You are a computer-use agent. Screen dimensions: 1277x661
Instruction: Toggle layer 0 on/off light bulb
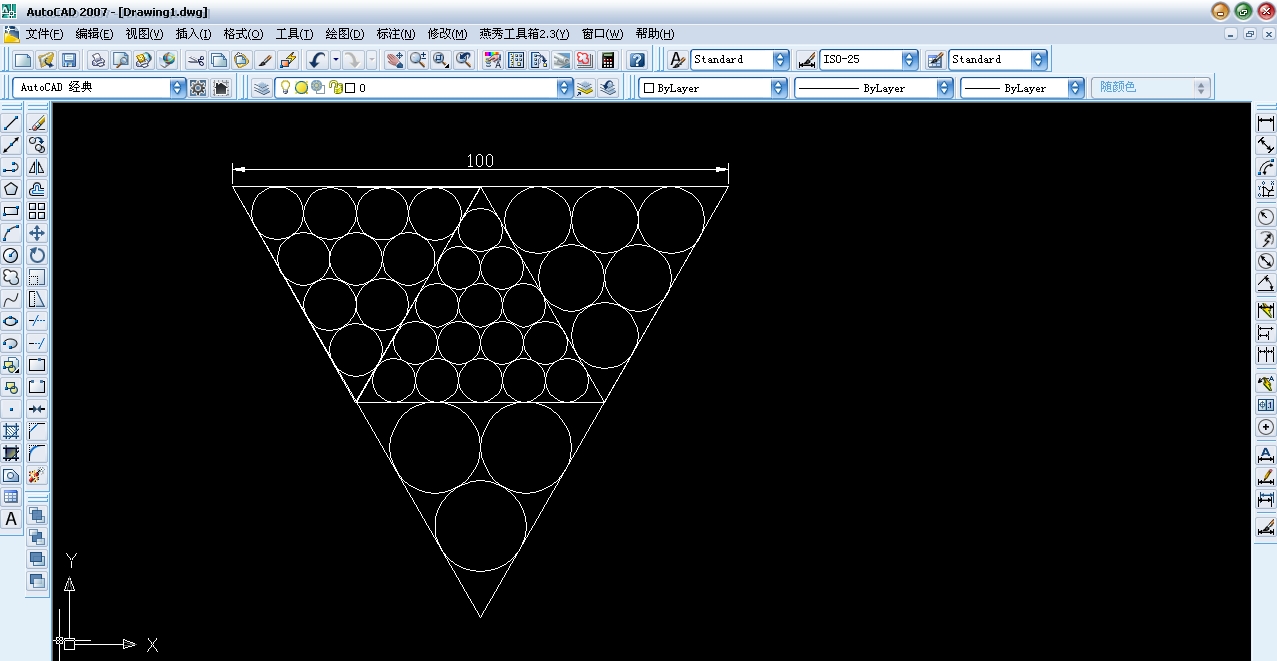click(285, 88)
